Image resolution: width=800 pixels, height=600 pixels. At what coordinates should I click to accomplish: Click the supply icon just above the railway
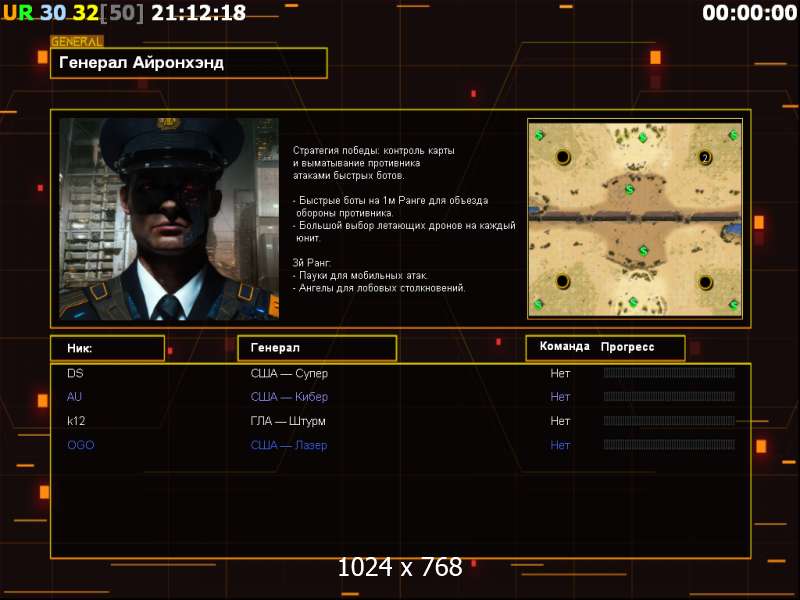click(630, 190)
